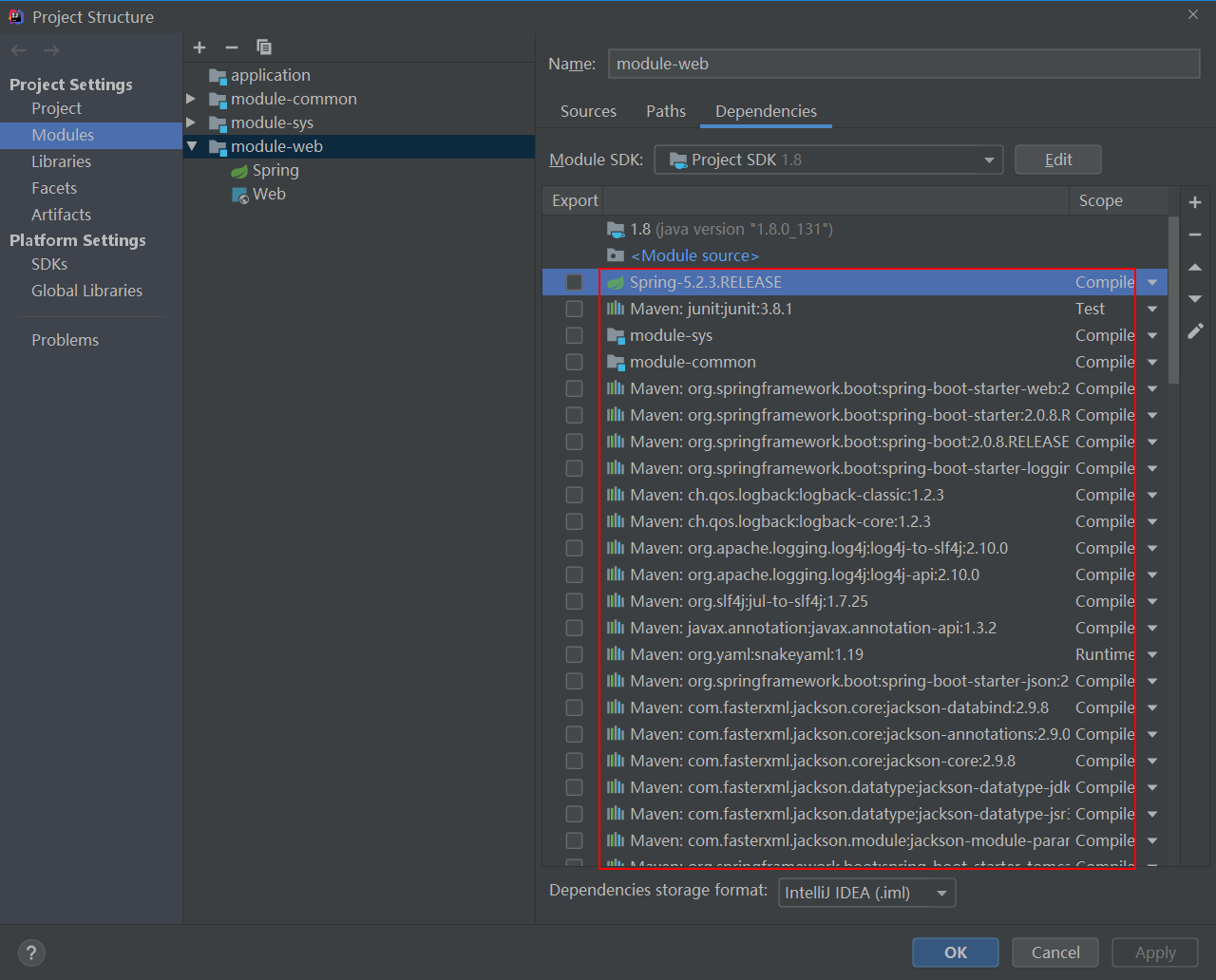1216x980 pixels.
Task: Select the Dependencies tab
Action: click(766, 111)
